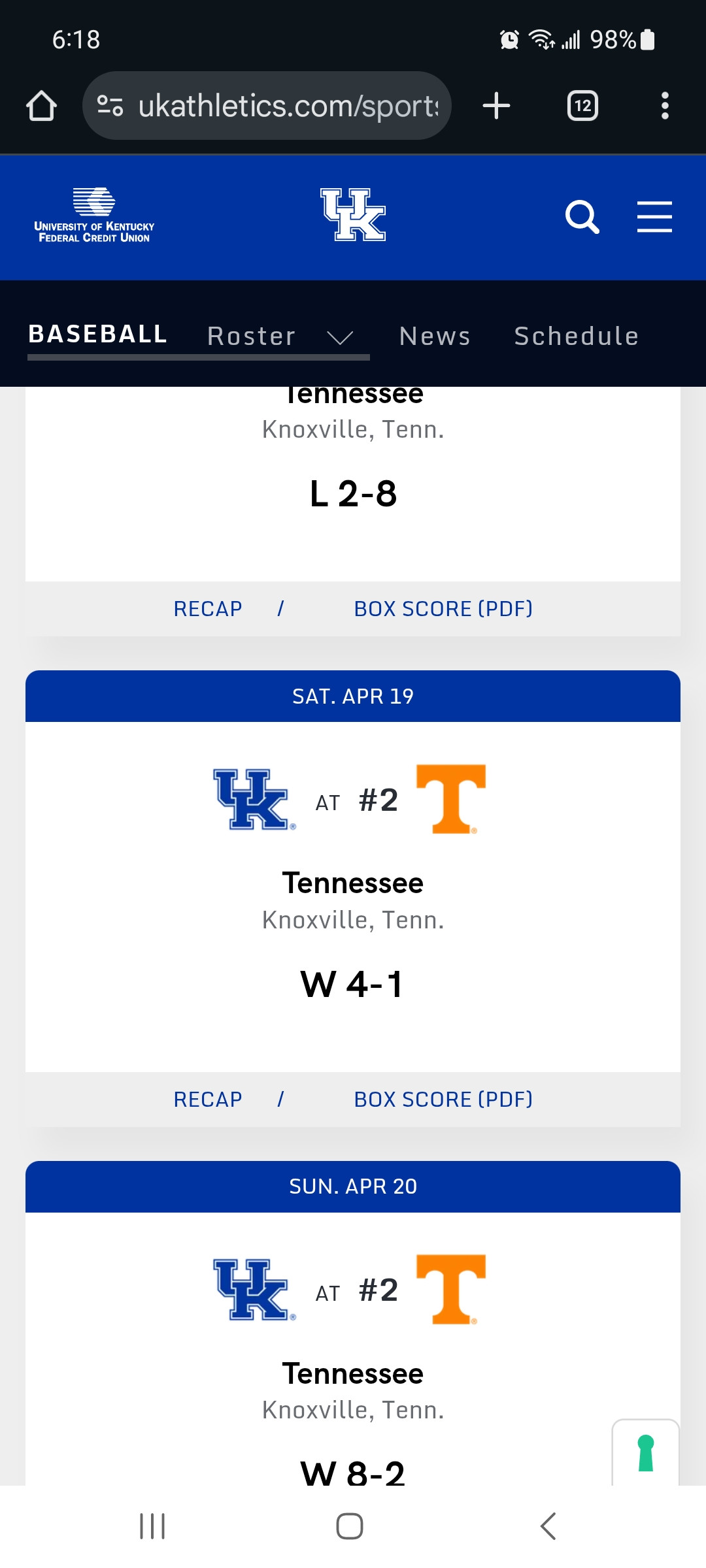Viewport: 706px width, 1568px height.
Task: Open Box Score PDF for L 2-8 game
Action: (443, 609)
